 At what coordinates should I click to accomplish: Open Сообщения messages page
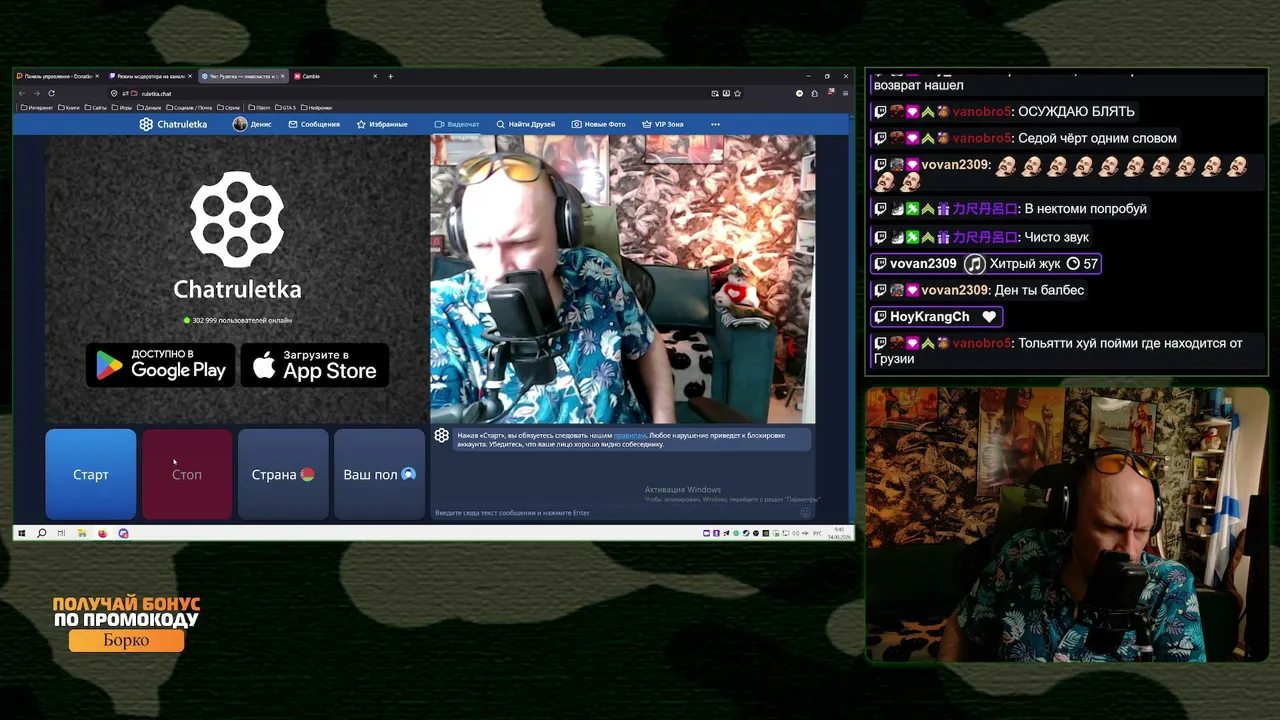314,124
